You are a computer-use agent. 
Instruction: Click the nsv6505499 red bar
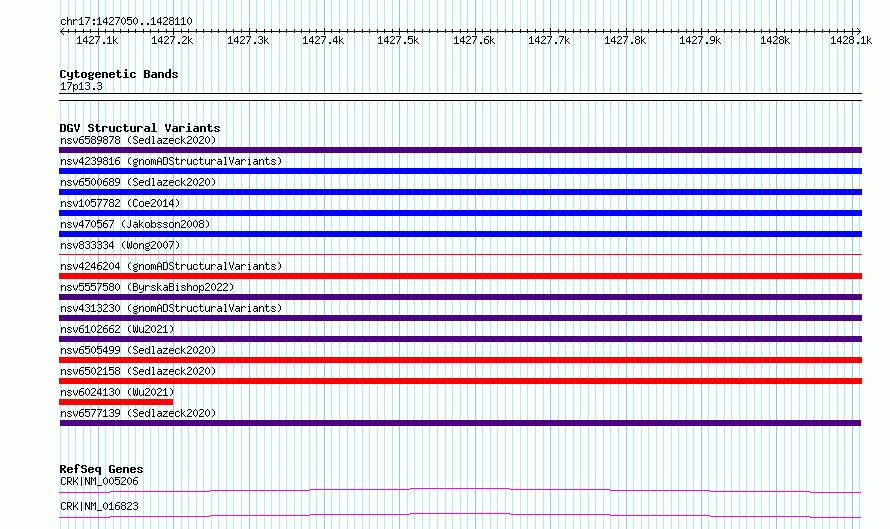coord(460,360)
